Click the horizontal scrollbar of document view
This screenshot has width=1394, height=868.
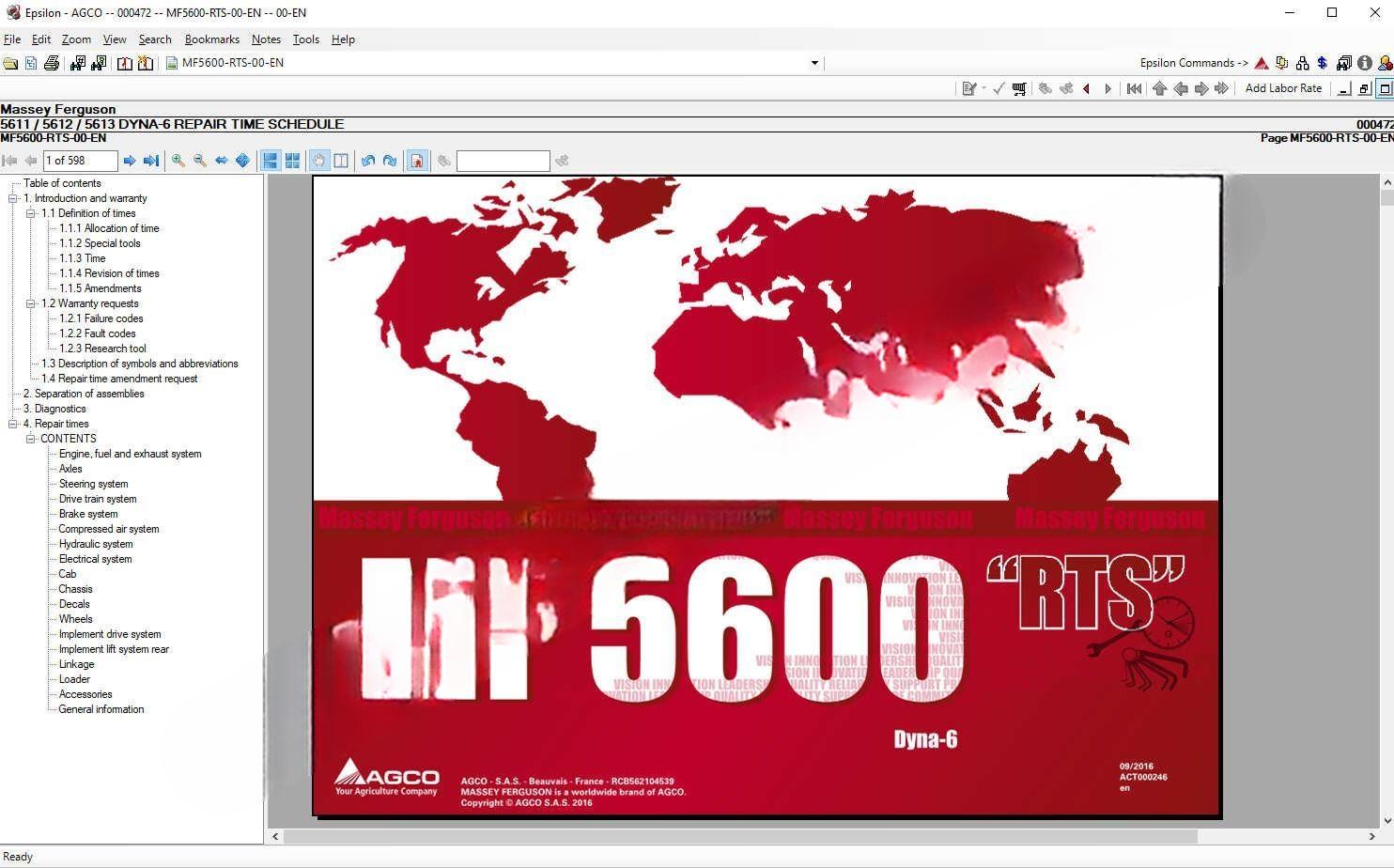[x=740, y=836]
